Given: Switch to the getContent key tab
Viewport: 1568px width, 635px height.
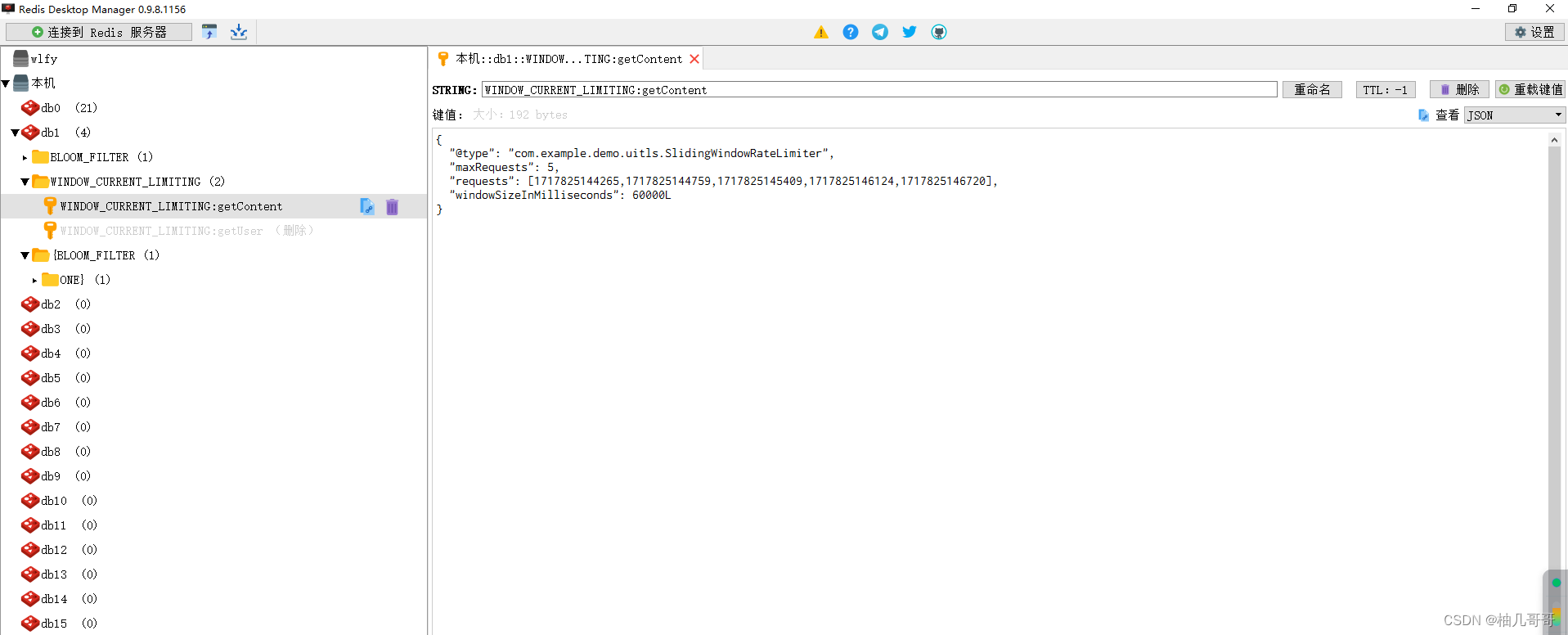Looking at the screenshot, I should pyautogui.click(x=567, y=59).
